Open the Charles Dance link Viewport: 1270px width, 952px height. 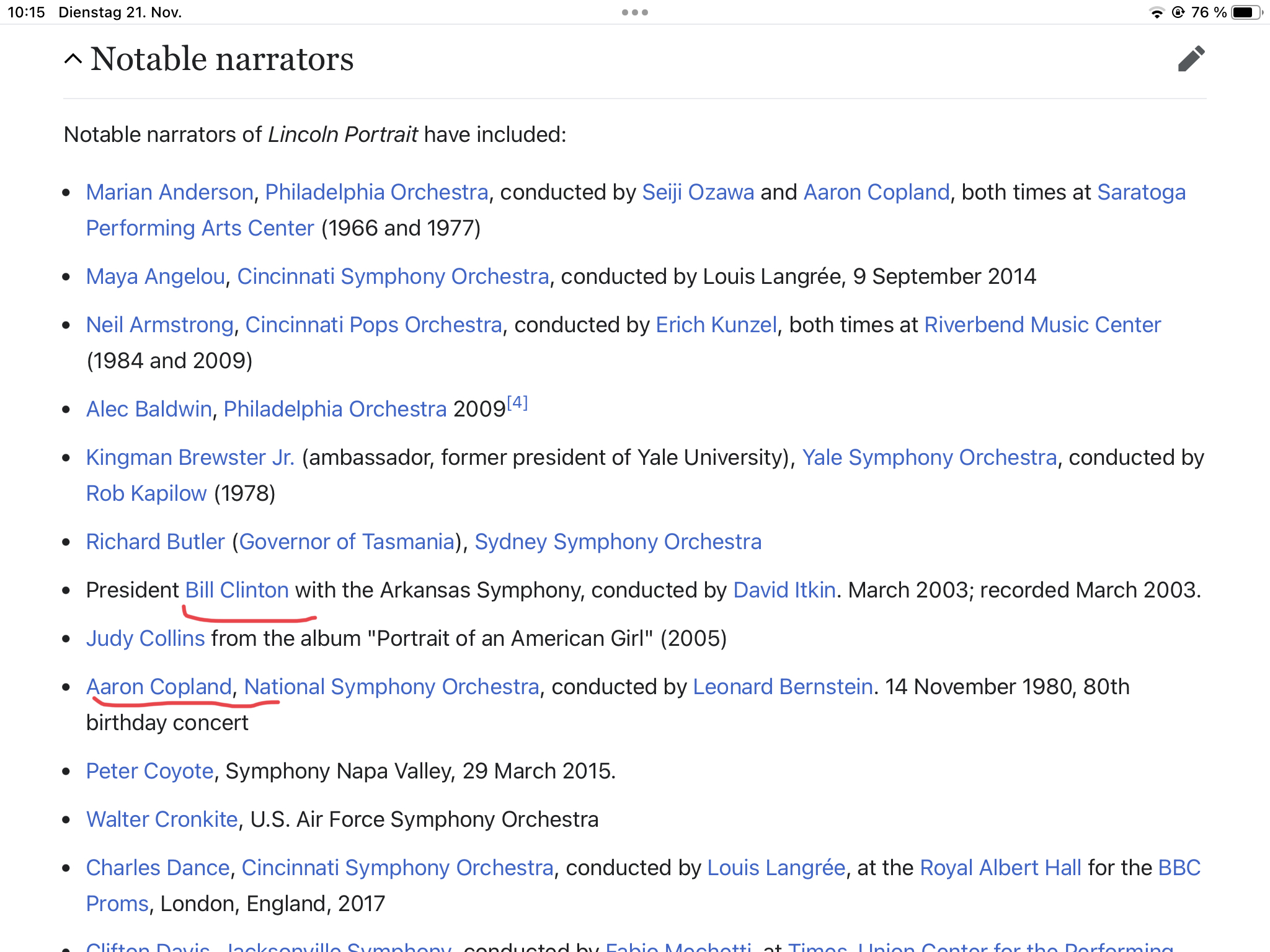158,868
